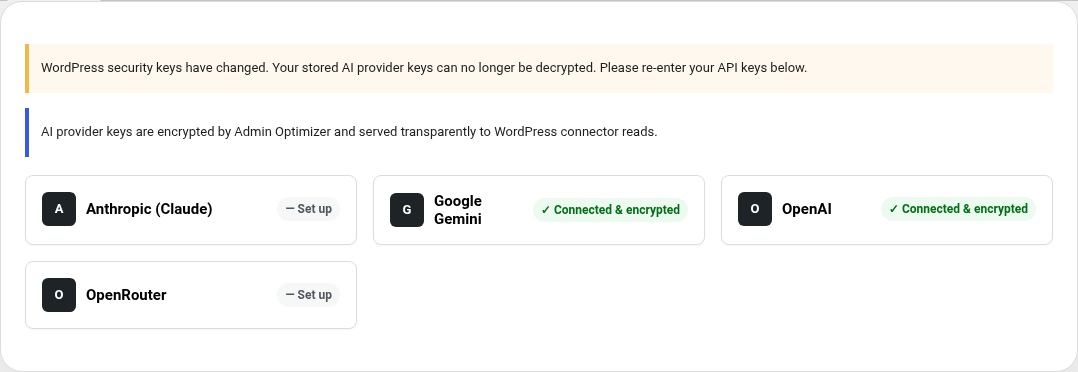The height and width of the screenshot is (372, 1078).
Task: Click the Anthropic "A" provider icon
Action: (58, 209)
